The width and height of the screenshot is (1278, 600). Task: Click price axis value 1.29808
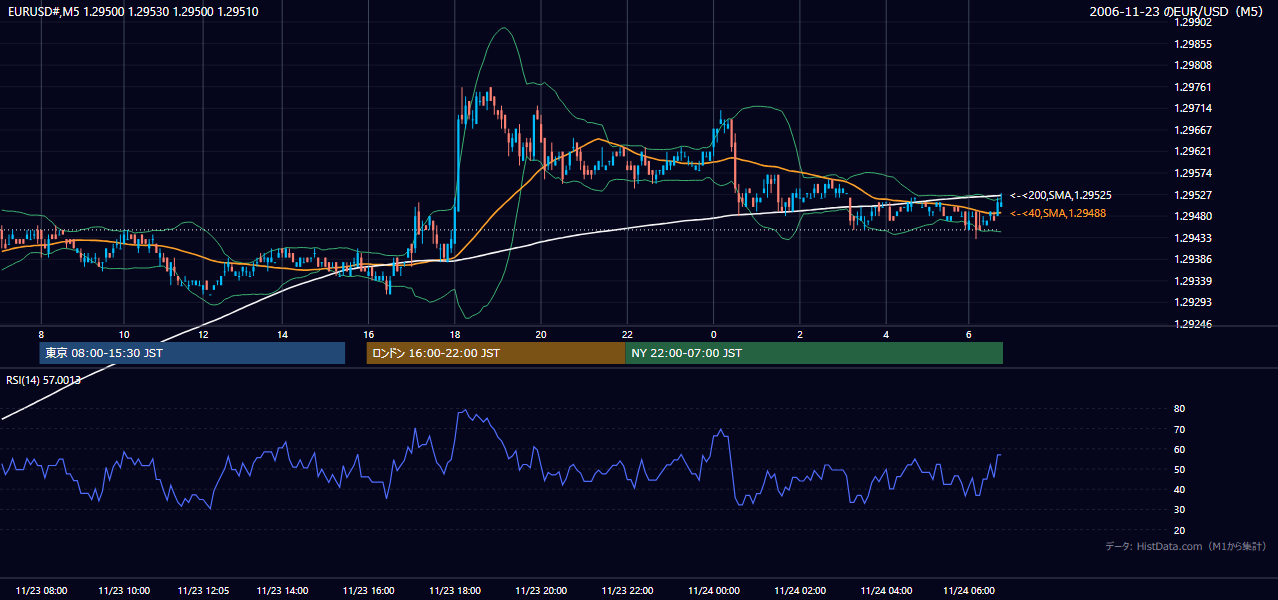pos(1193,66)
